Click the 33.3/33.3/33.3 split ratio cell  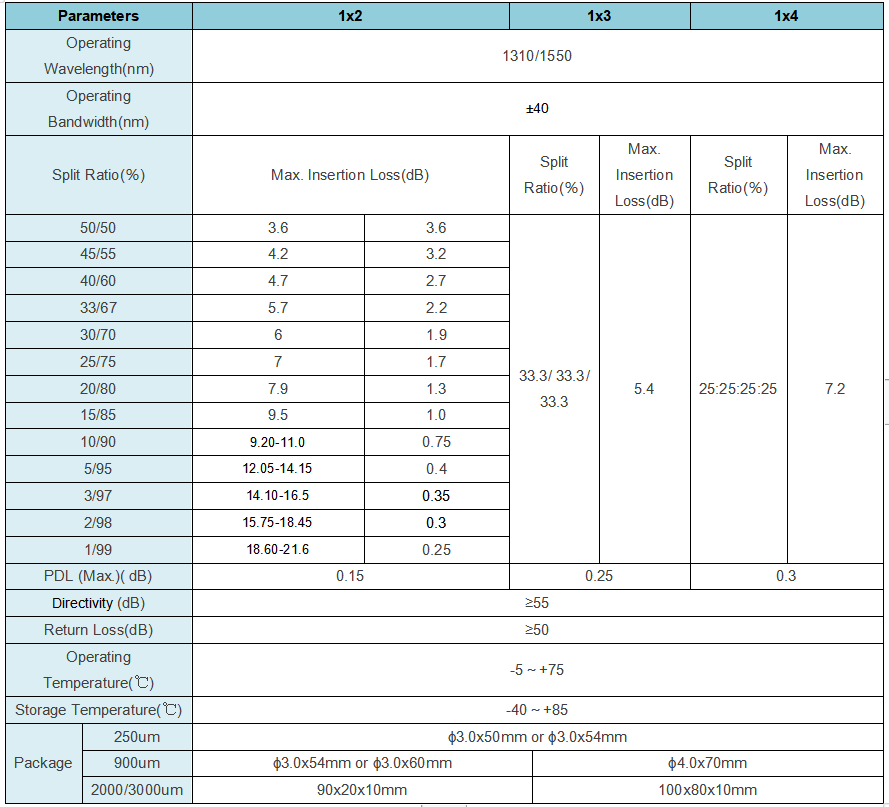554,389
